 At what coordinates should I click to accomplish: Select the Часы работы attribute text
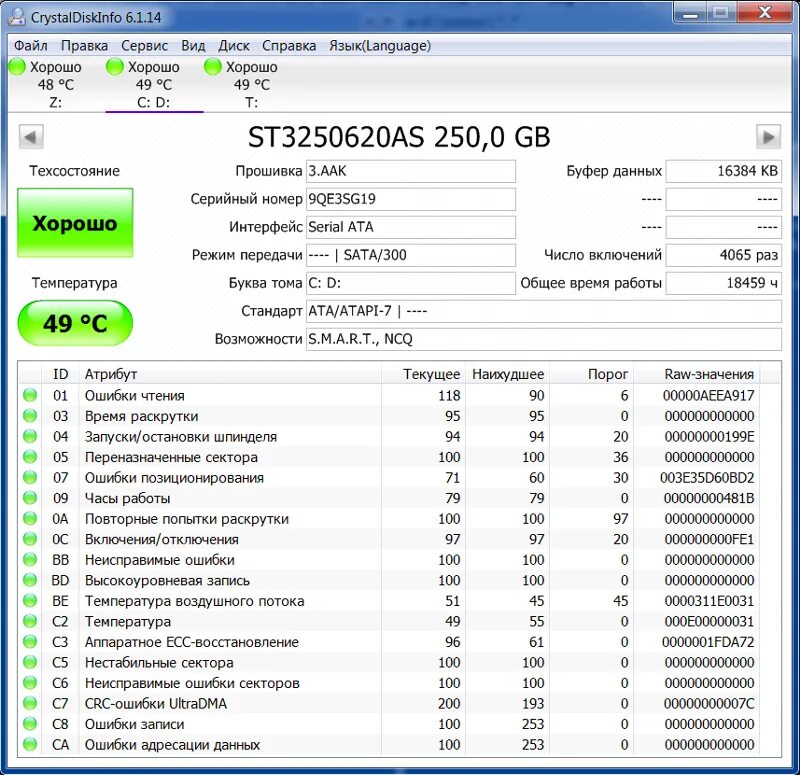(128, 498)
